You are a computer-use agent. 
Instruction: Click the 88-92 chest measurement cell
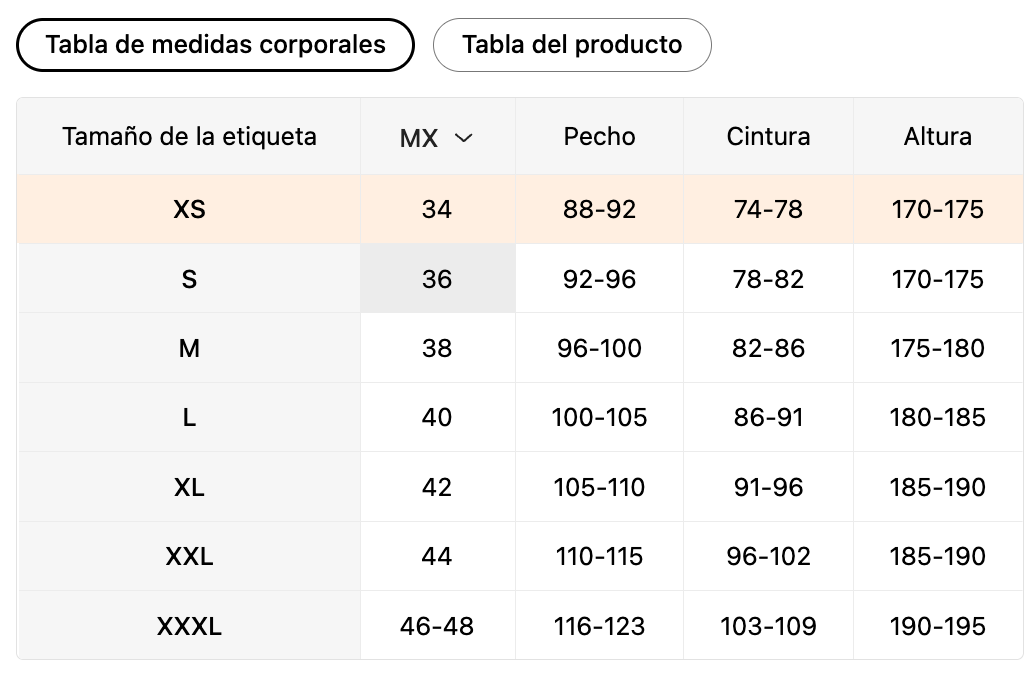[x=599, y=209]
